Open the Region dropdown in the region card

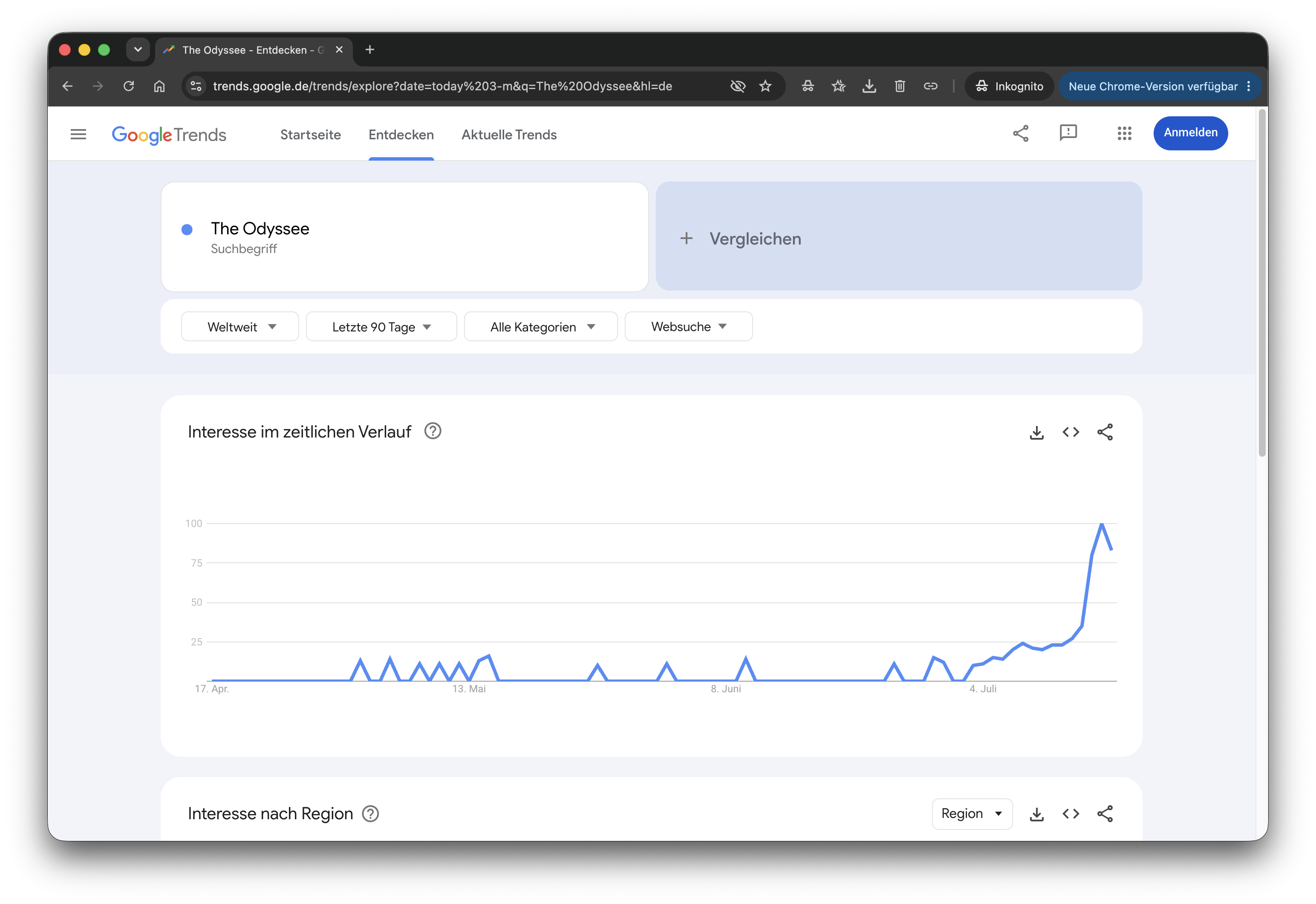tap(972, 814)
